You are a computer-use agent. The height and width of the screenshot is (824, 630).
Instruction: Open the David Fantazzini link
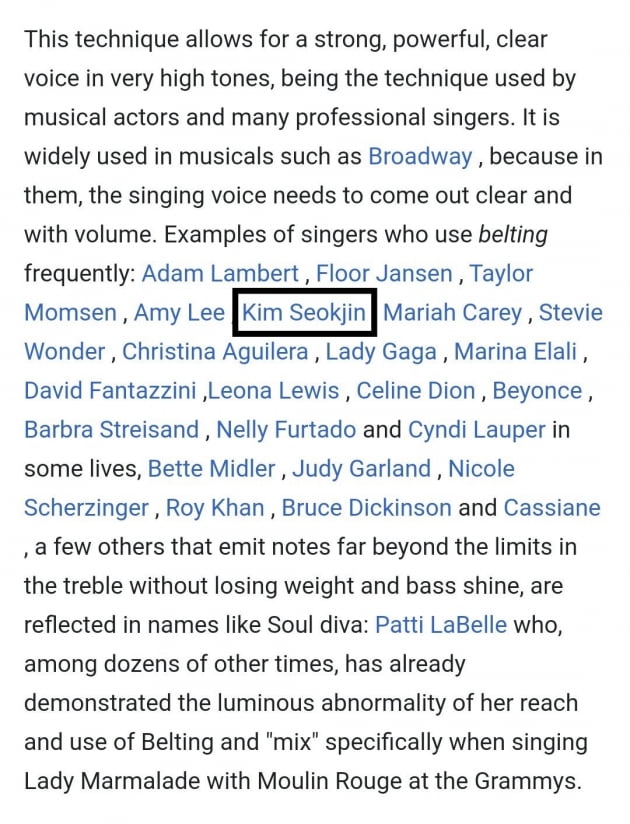pos(110,390)
